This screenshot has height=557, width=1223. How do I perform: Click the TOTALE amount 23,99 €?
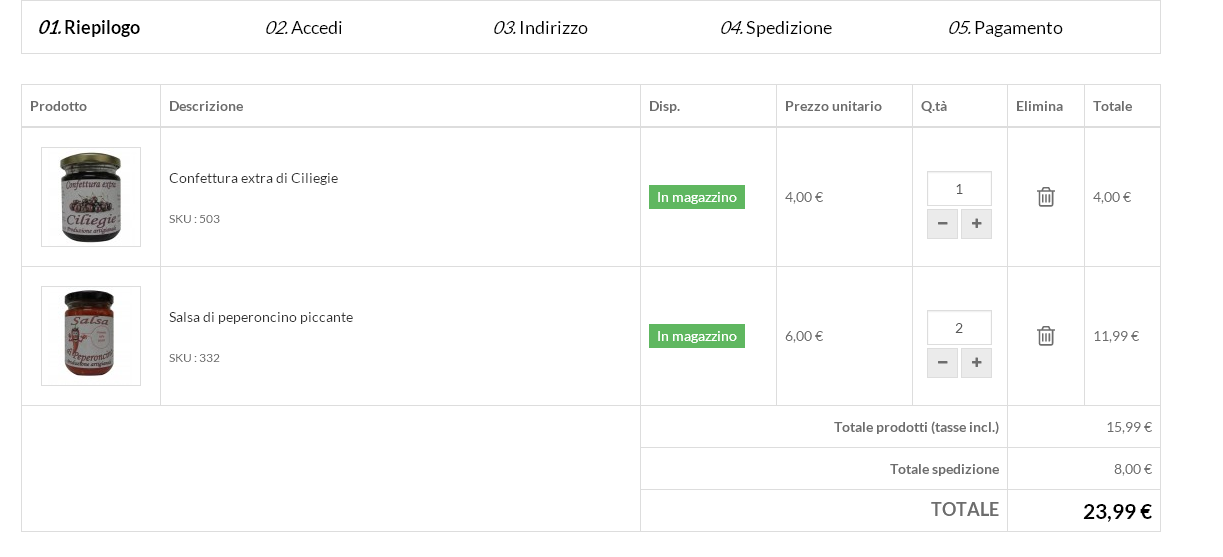[x=1117, y=512]
